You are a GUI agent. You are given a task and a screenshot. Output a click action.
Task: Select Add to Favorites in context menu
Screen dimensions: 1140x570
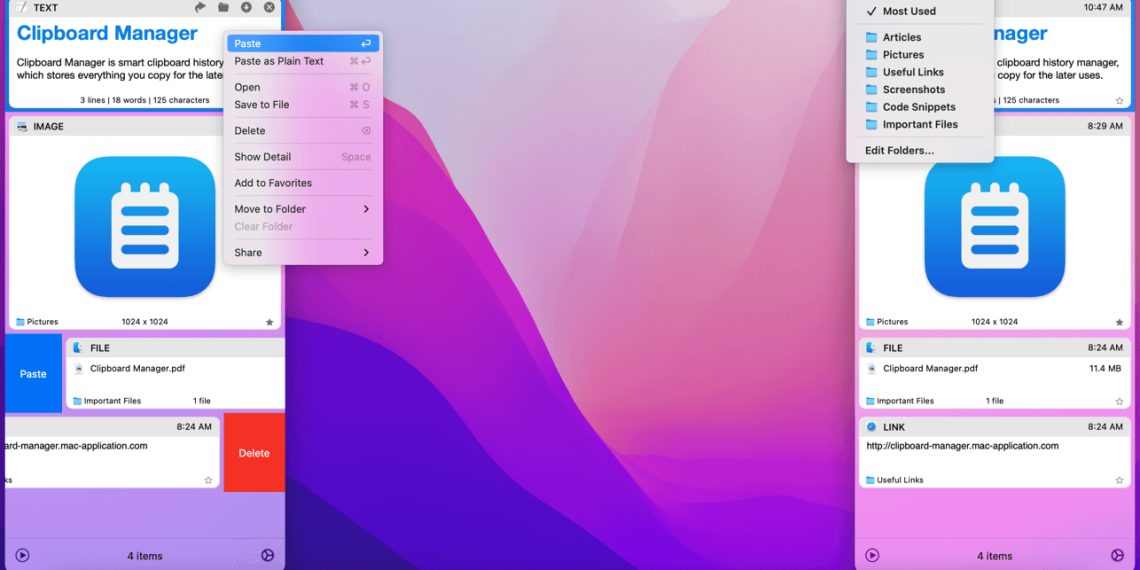pyautogui.click(x=273, y=183)
